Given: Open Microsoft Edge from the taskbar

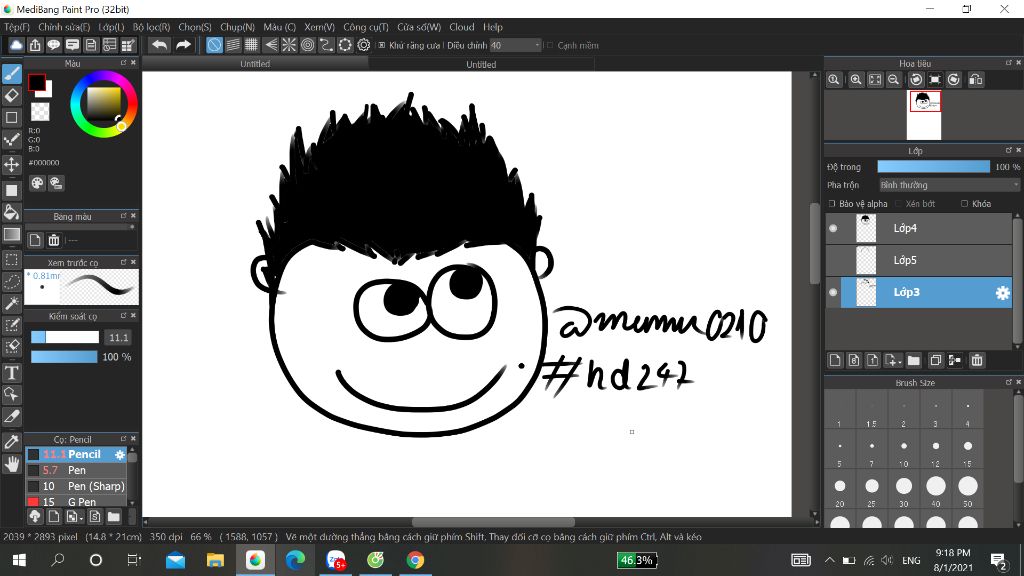Looking at the screenshot, I should click(295, 560).
